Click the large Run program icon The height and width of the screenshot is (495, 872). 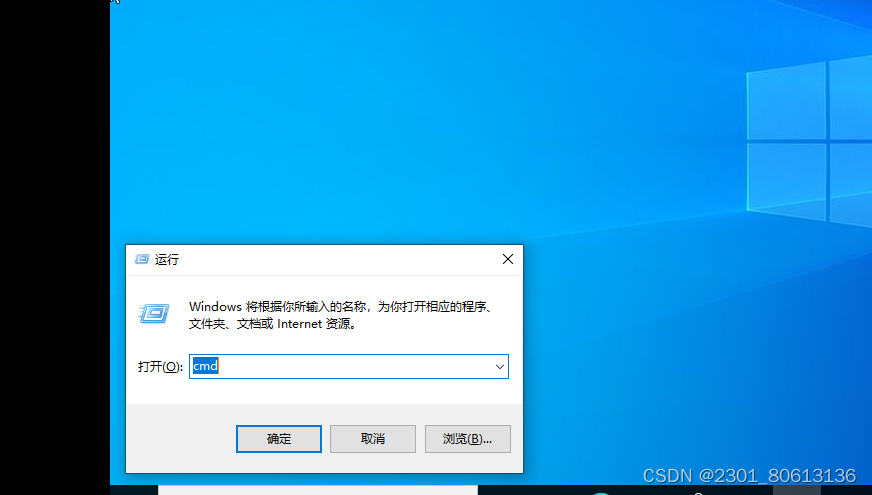point(154,314)
